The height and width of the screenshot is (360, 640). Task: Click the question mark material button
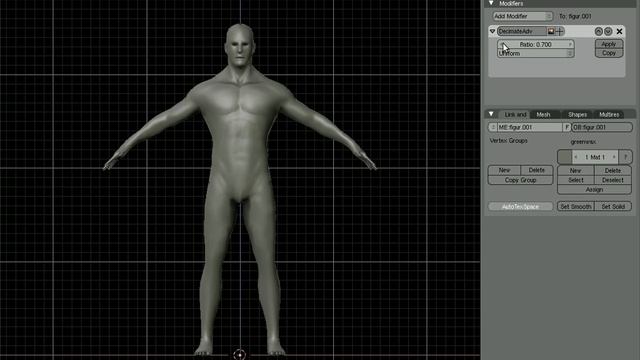point(625,157)
